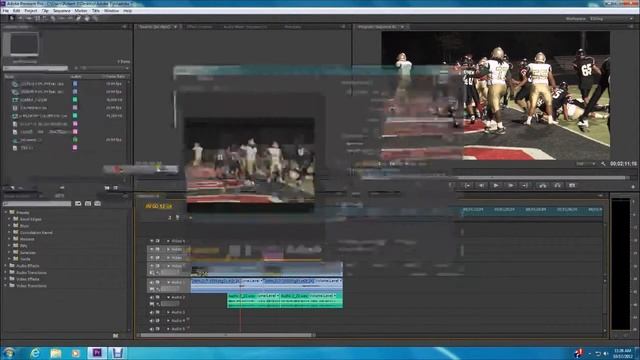
Task: Click Program monitor timecode 00:02:11:18
Action: pyautogui.click(x=623, y=164)
